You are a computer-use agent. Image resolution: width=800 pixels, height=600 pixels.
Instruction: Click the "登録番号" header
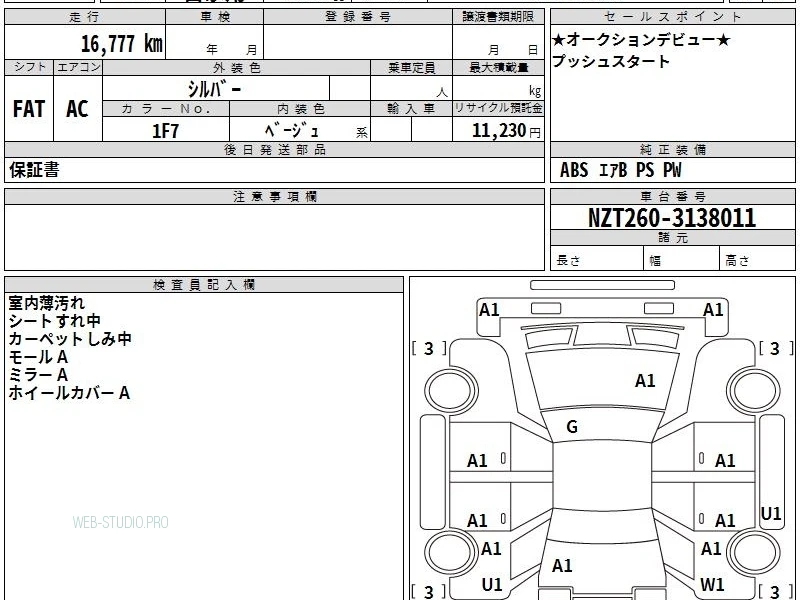[358, 17]
